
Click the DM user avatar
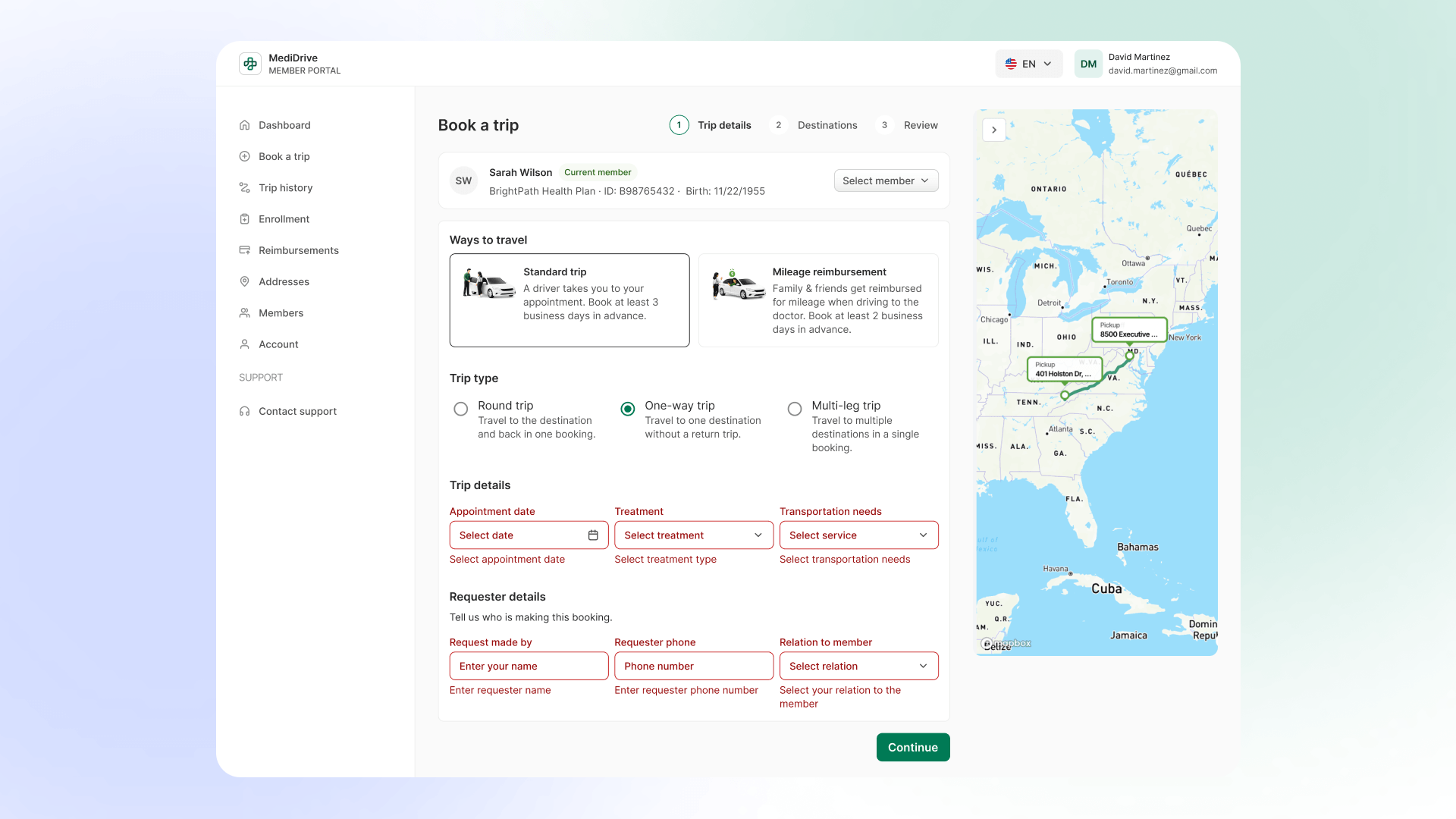pyautogui.click(x=1088, y=64)
